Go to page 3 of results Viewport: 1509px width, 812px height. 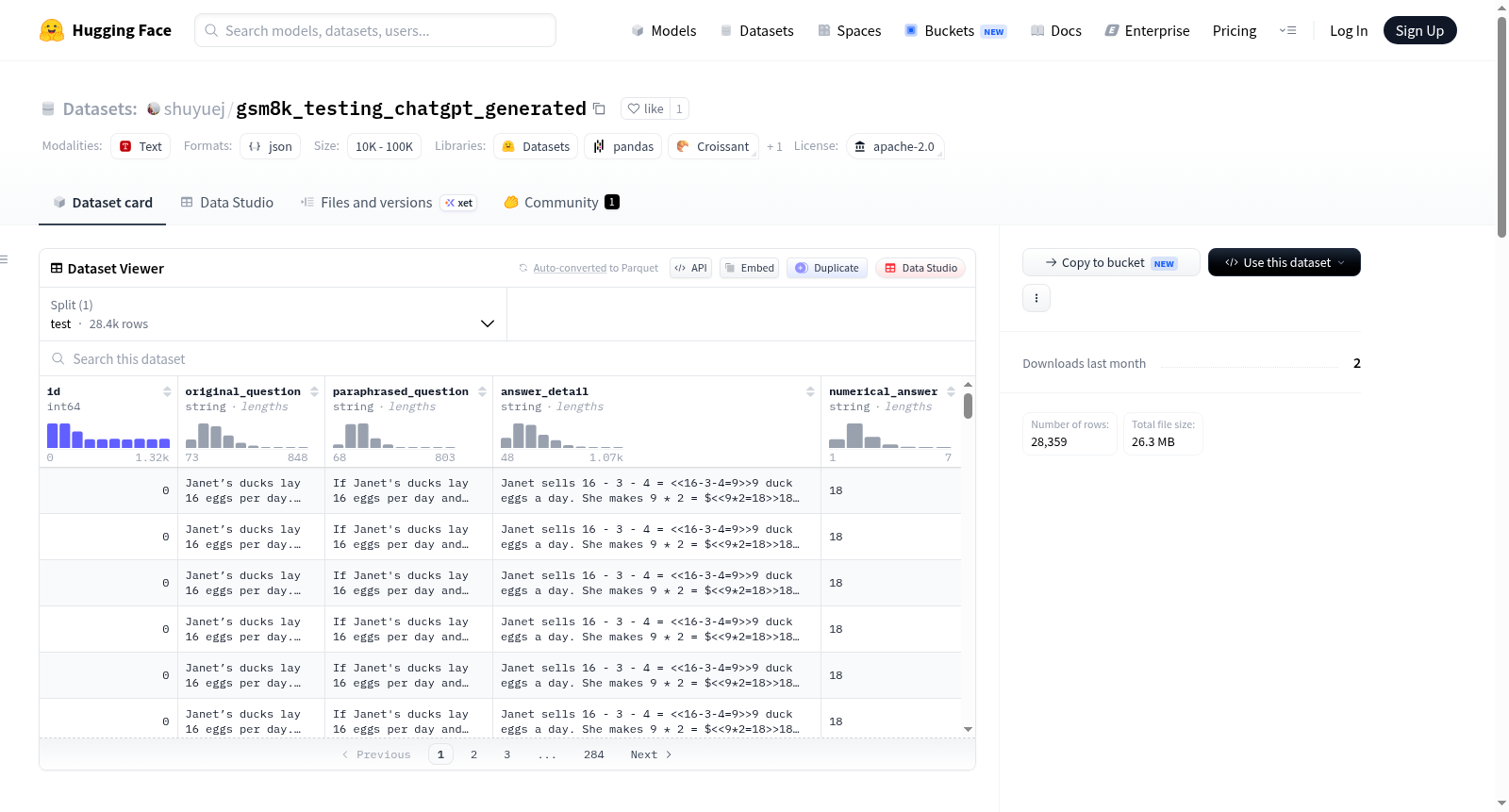tap(507, 754)
